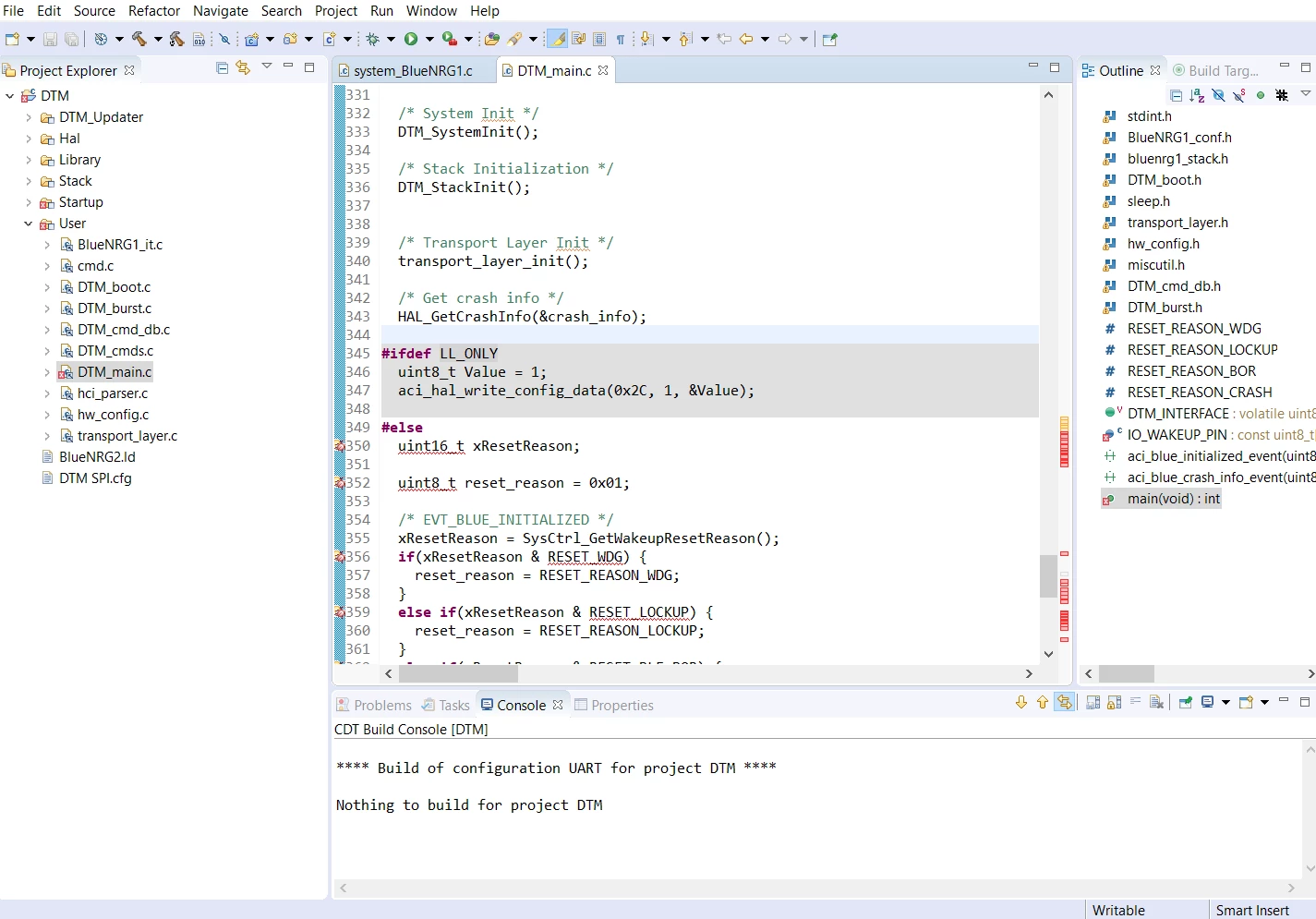The image size is (1316, 919).
Task: Toggle Link with Editor in Project Explorer
Action: point(243,67)
